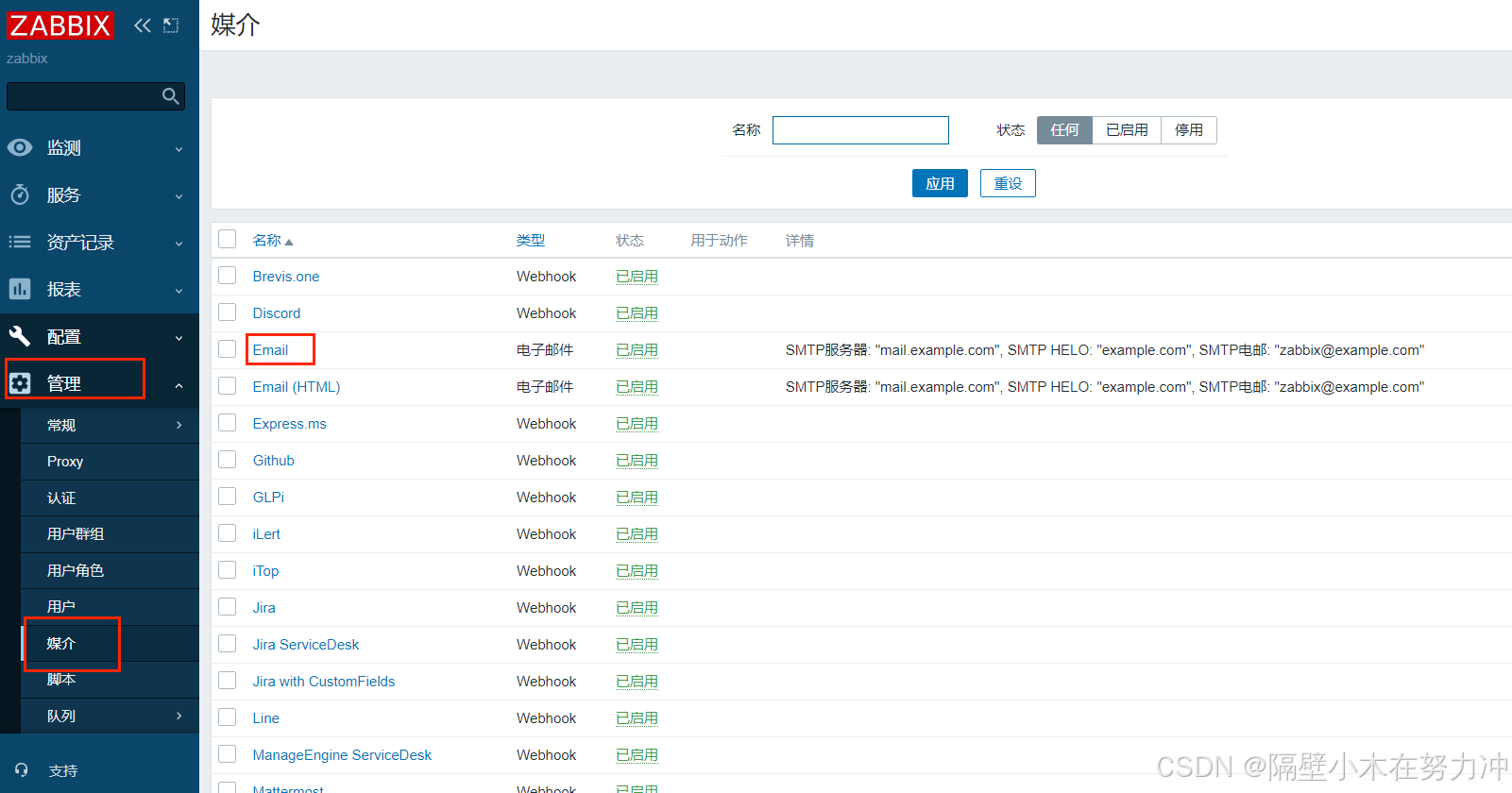
Task: Click the 应用 apply button
Action: pos(940,183)
